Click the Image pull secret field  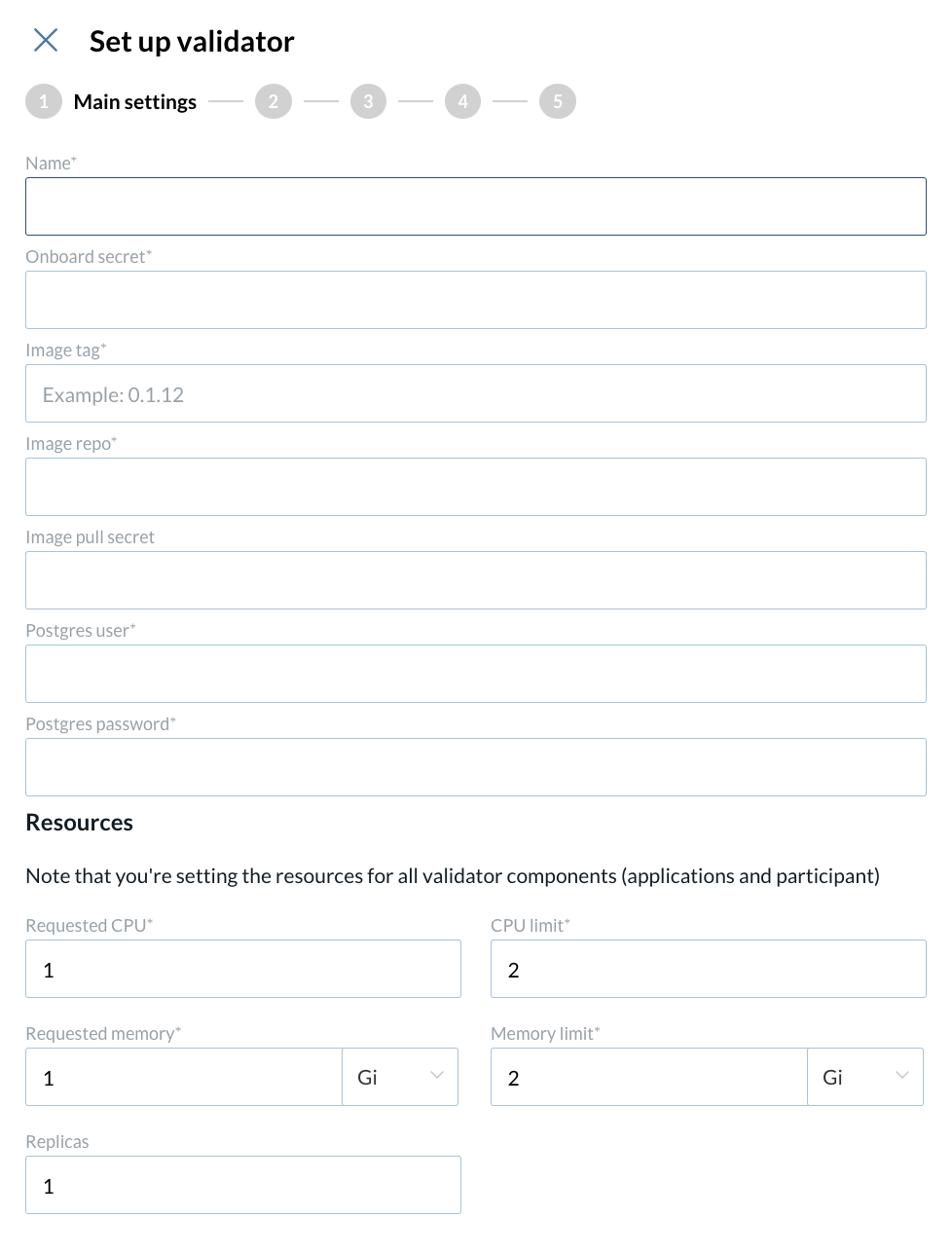click(476, 580)
